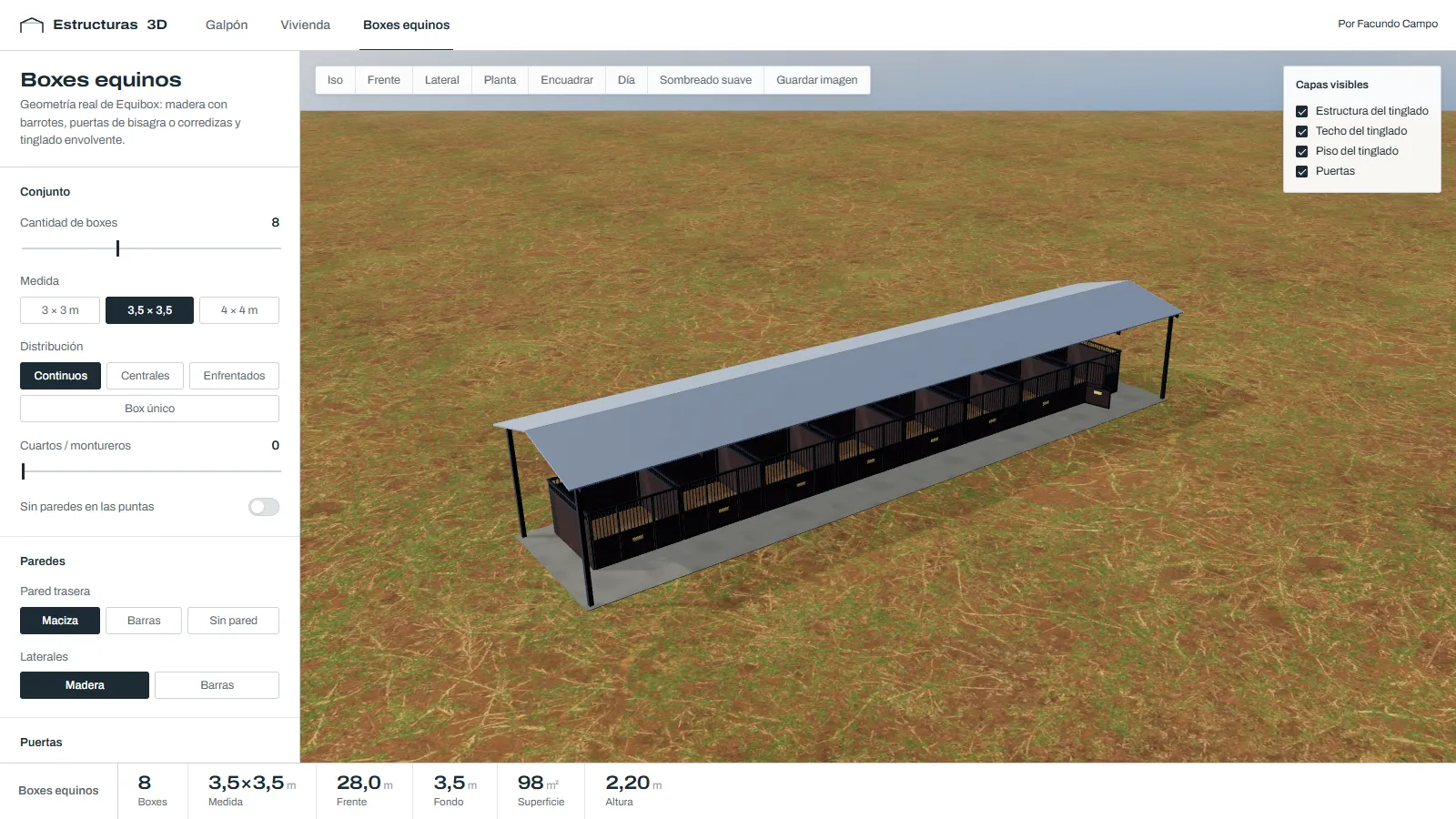Uncheck Techo del tinglado layer
The image size is (1456, 819).
point(1302,131)
